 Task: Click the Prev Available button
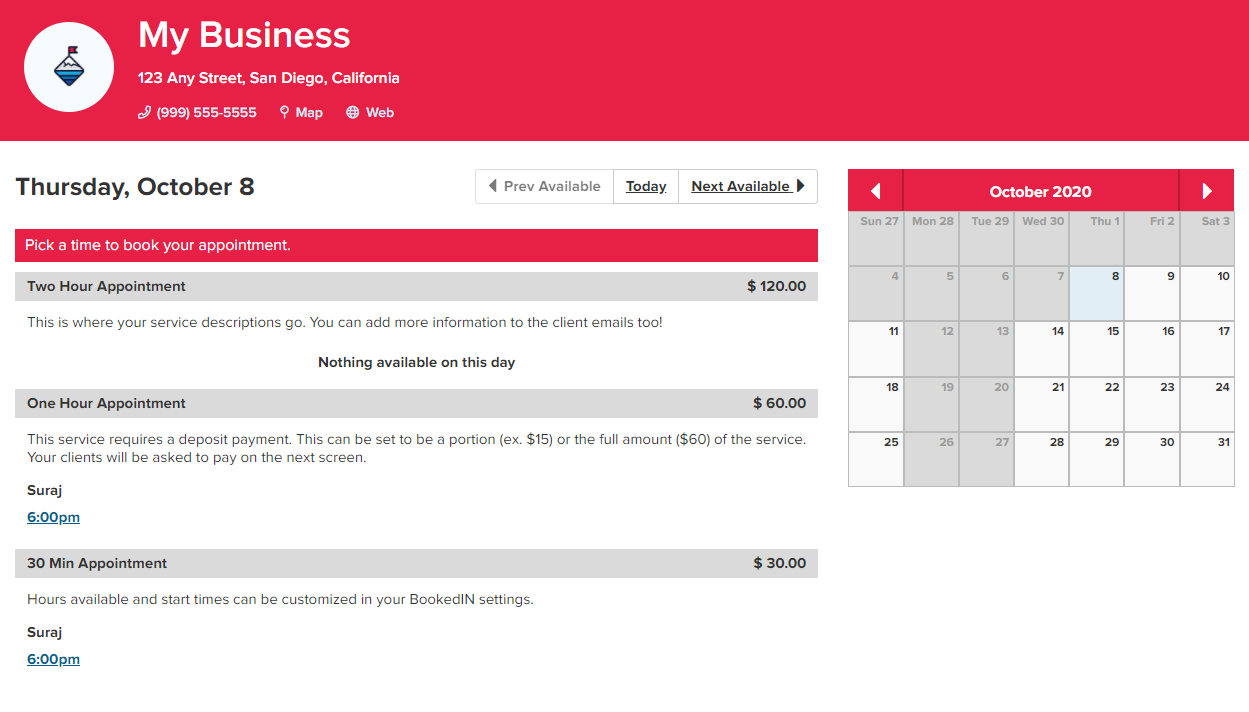click(544, 187)
